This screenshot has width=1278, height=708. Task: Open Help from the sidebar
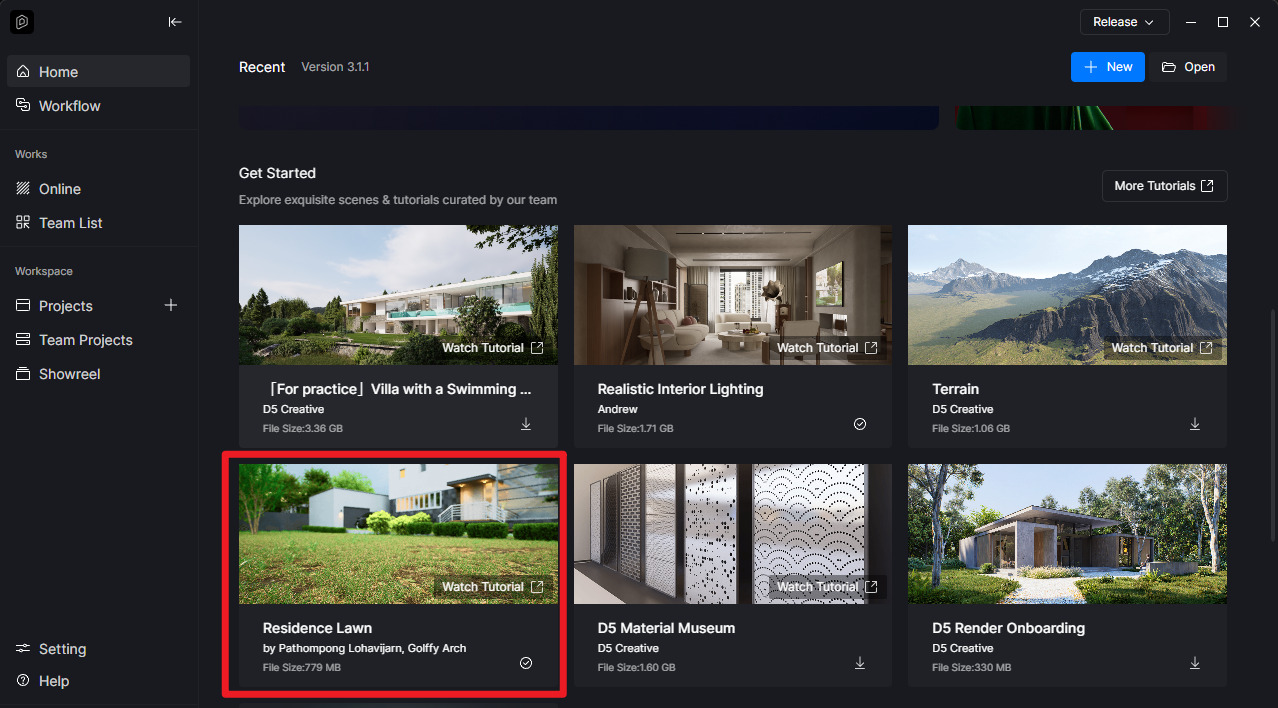(98, 680)
